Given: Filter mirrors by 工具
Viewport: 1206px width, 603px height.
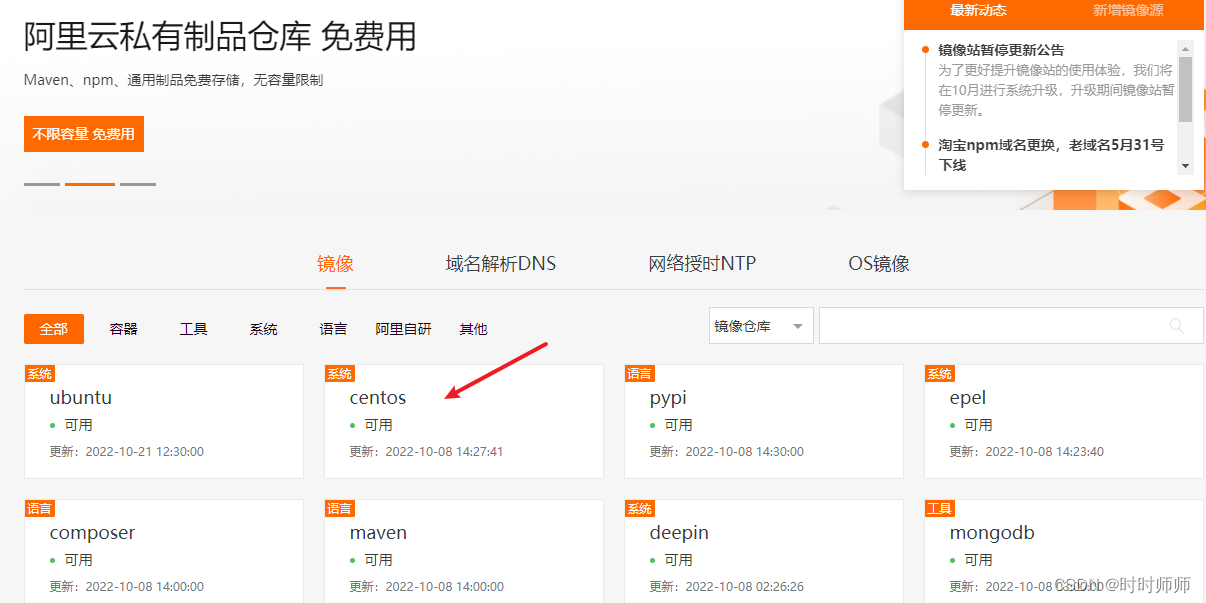Looking at the screenshot, I should (x=193, y=329).
